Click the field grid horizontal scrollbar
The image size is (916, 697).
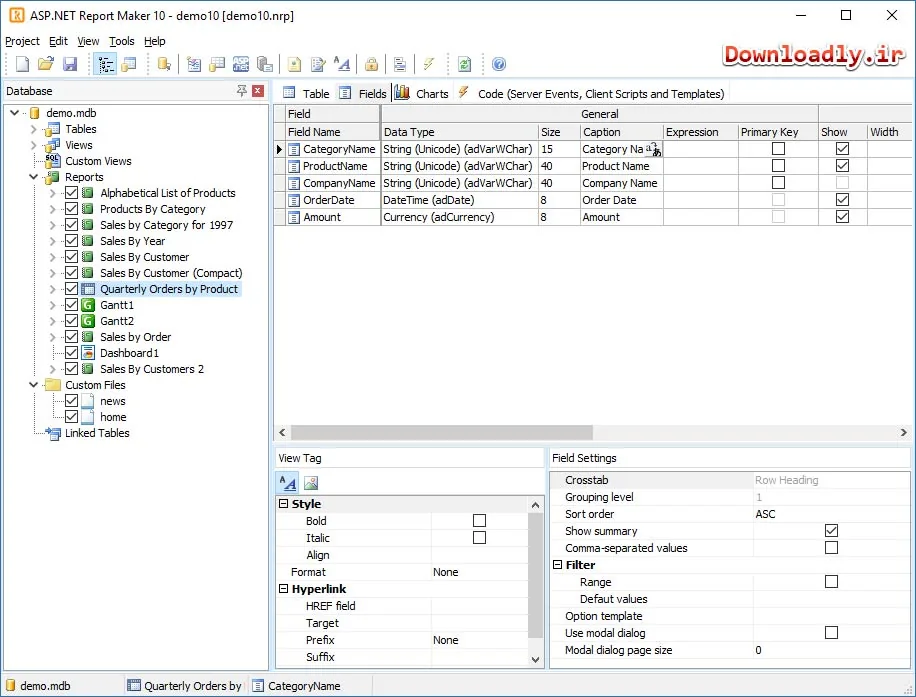point(593,432)
